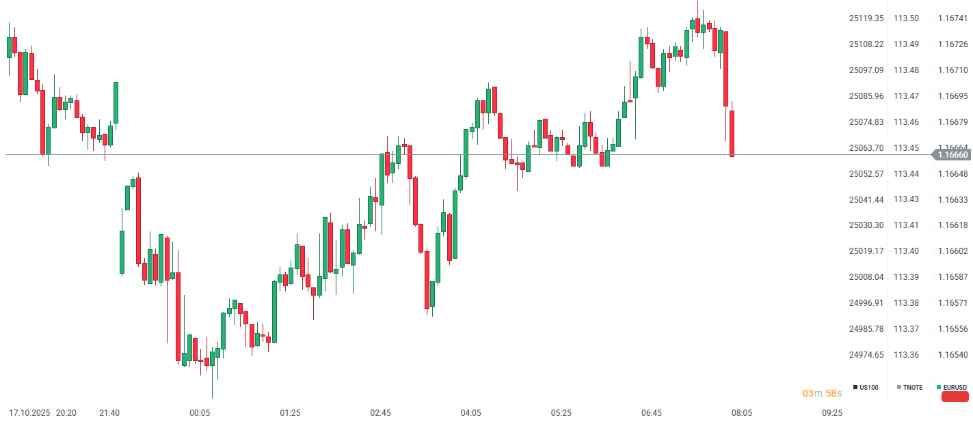Image resolution: width=973 pixels, height=430 pixels.
Task: Click the green EURUSD legend color square
Action: pos(939,387)
